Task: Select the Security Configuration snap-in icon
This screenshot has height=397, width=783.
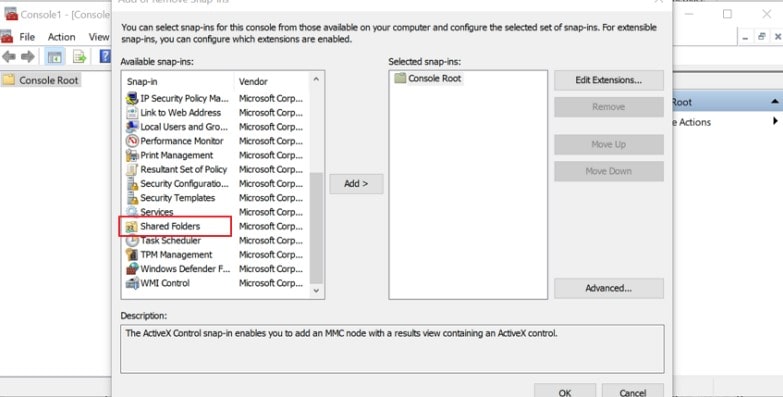Action: 132,184
